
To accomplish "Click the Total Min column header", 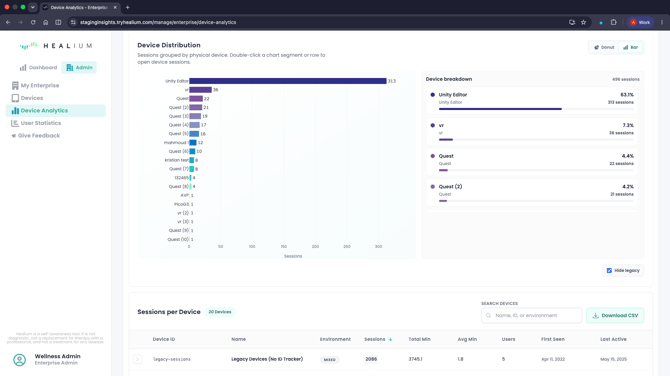I will pos(419,339).
